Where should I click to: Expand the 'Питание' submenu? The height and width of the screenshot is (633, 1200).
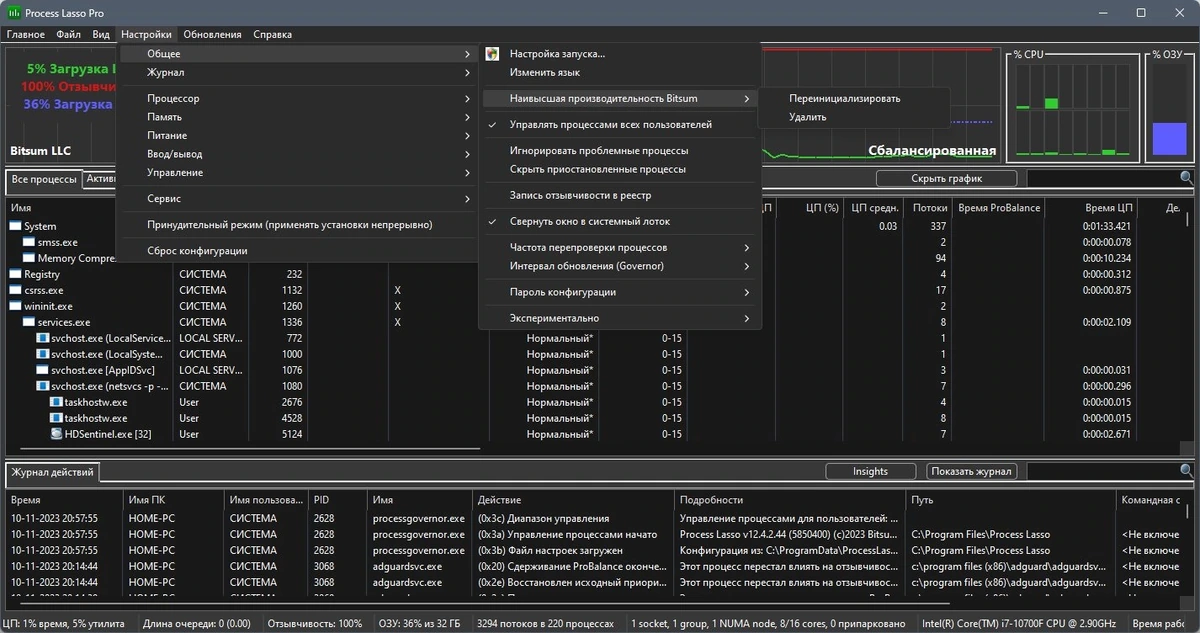[297, 135]
